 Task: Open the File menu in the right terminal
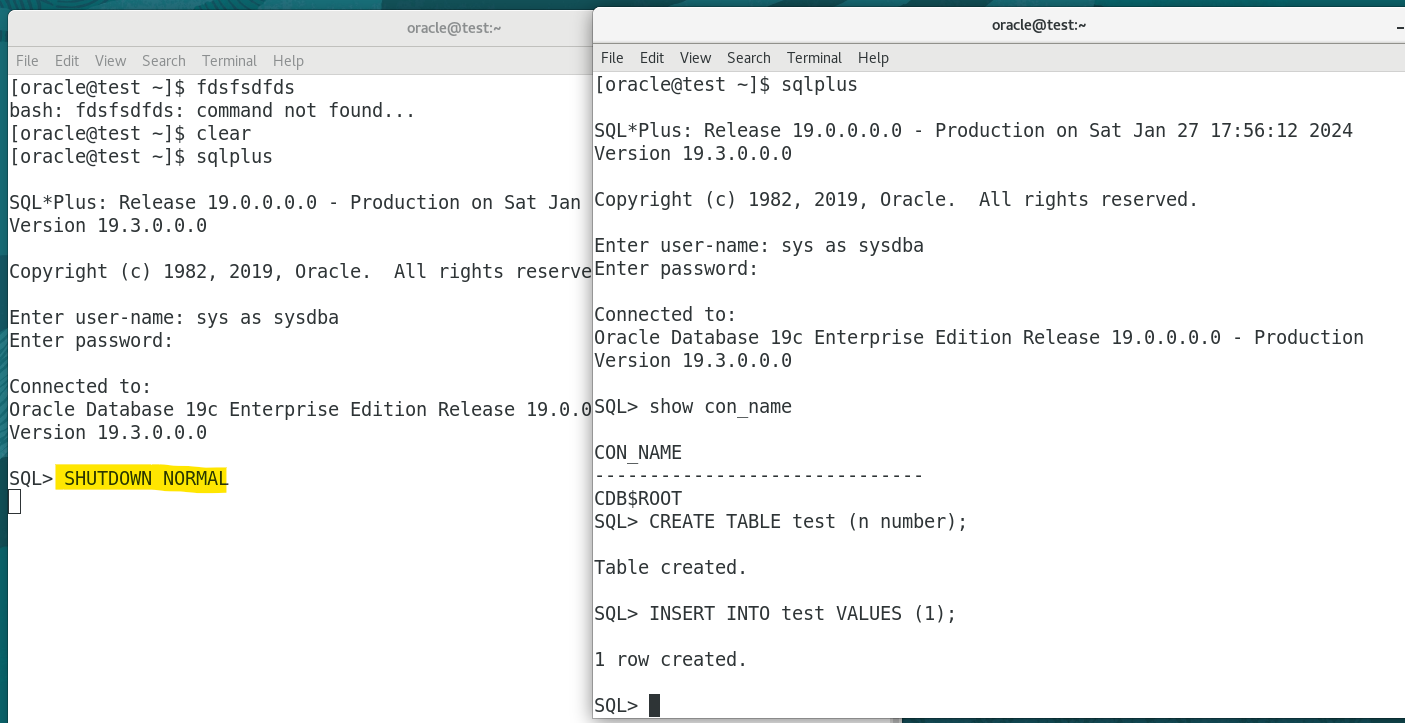612,58
